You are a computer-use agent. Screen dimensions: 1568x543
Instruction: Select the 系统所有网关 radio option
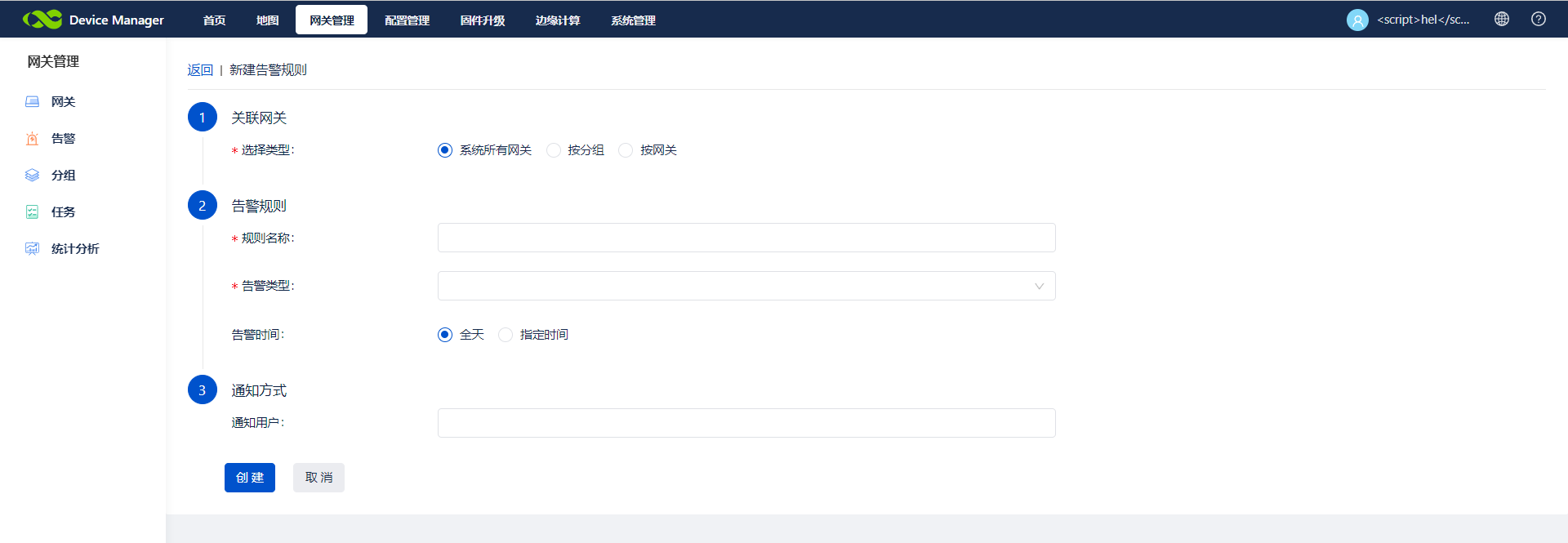445,150
